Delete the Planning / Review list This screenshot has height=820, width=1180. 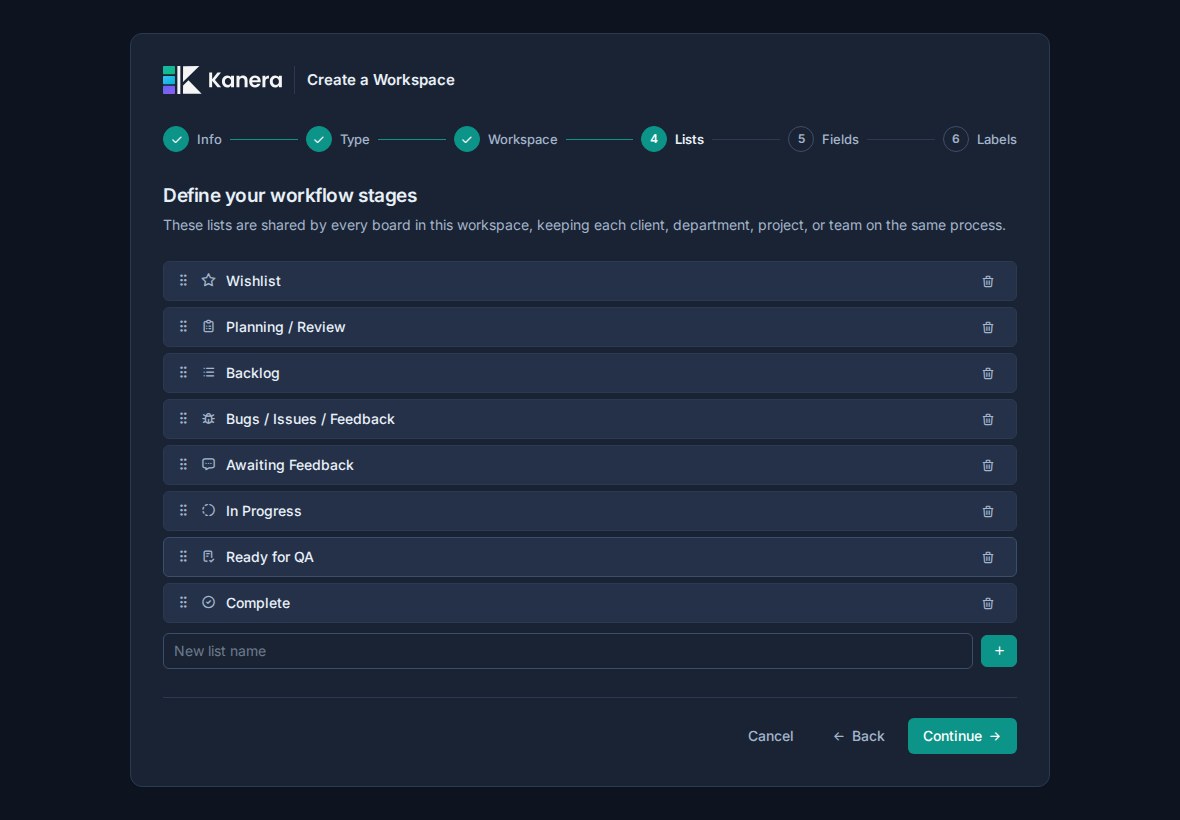click(987, 327)
